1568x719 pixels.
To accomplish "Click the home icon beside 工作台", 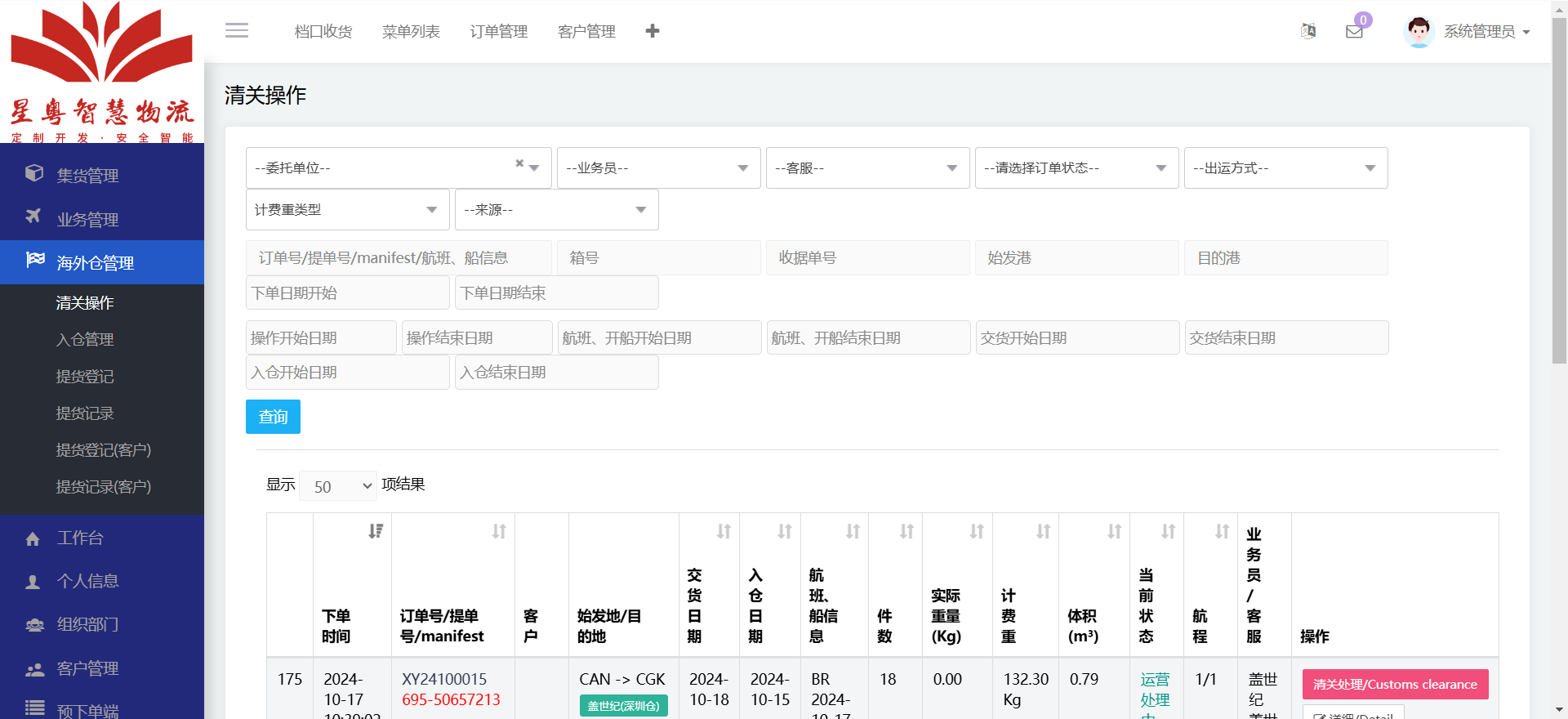I will [x=33, y=538].
